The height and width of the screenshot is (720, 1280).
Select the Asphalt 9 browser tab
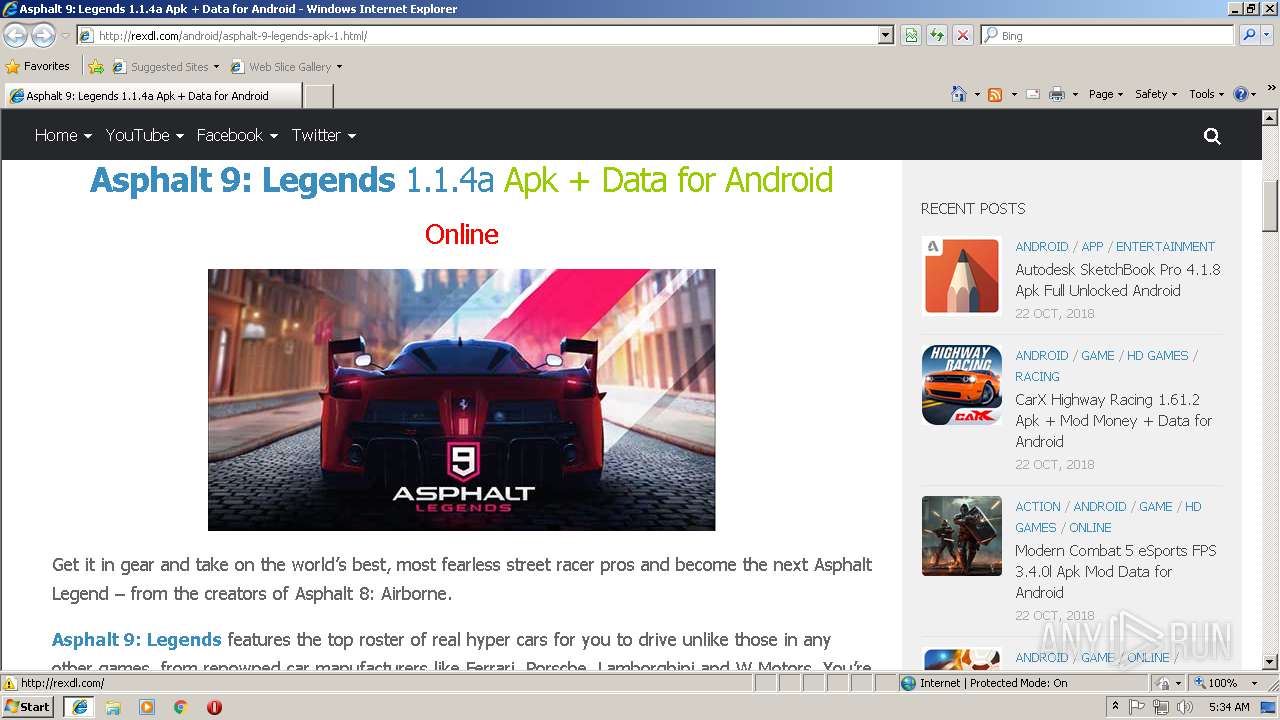point(152,96)
